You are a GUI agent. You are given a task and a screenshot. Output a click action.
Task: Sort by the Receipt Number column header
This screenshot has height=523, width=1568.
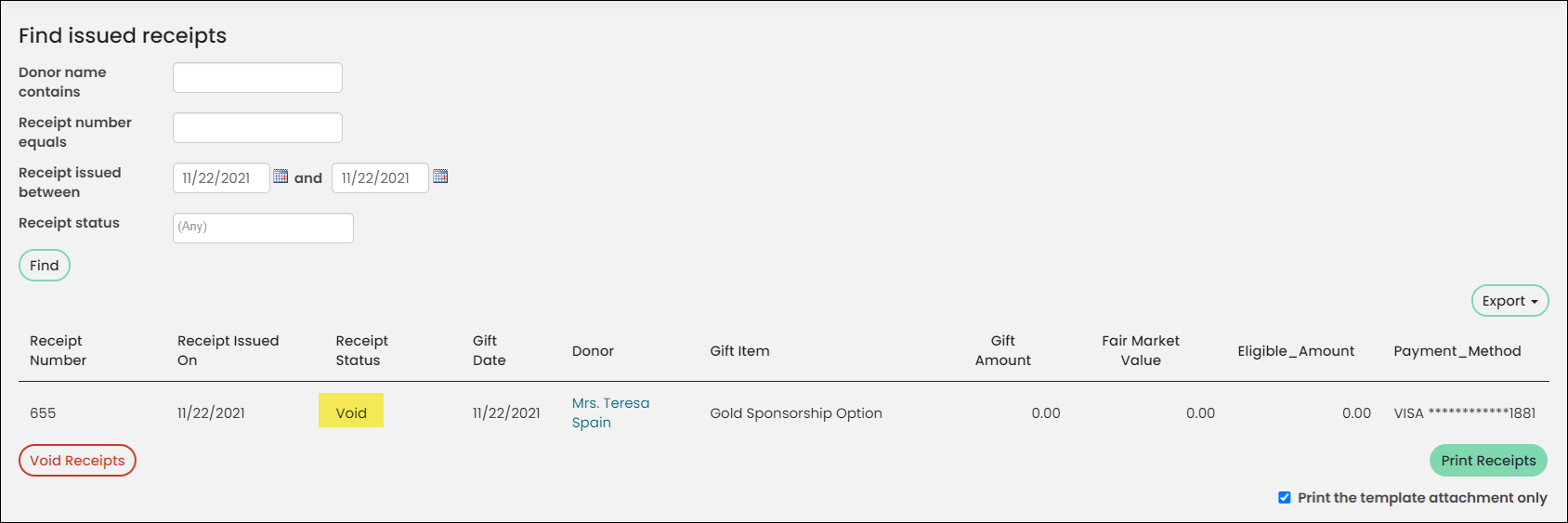point(58,350)
